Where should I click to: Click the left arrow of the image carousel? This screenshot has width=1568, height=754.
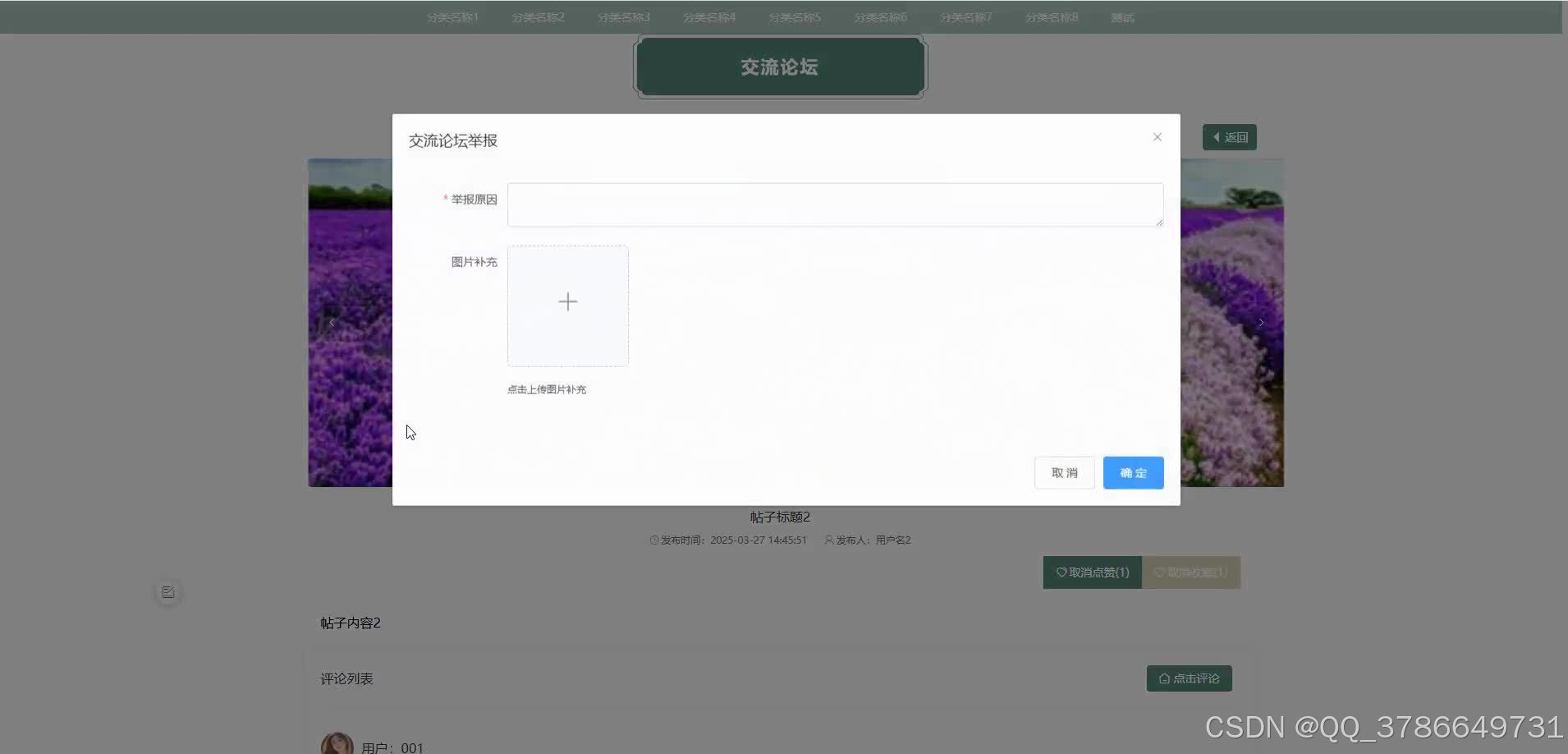(x=331, y=322)
